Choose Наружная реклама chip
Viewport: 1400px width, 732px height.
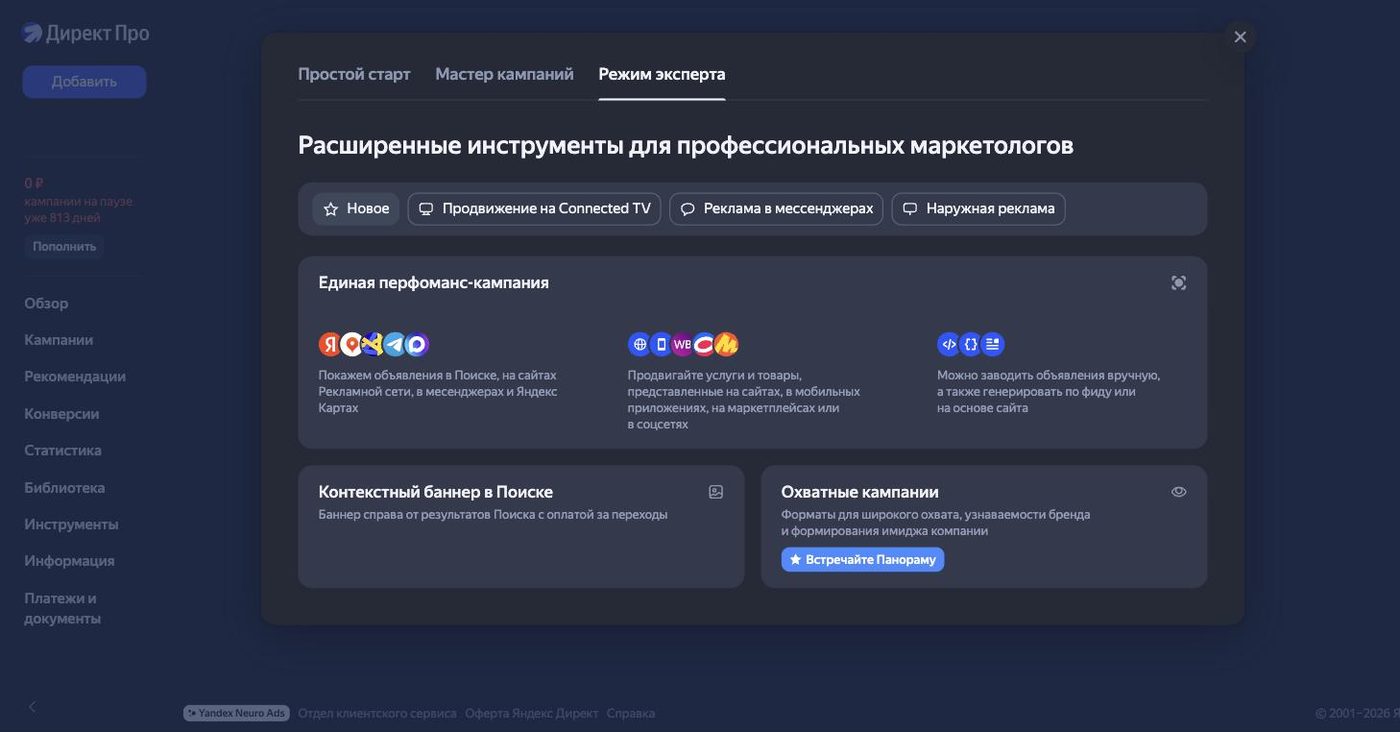(x=978, y=209)
